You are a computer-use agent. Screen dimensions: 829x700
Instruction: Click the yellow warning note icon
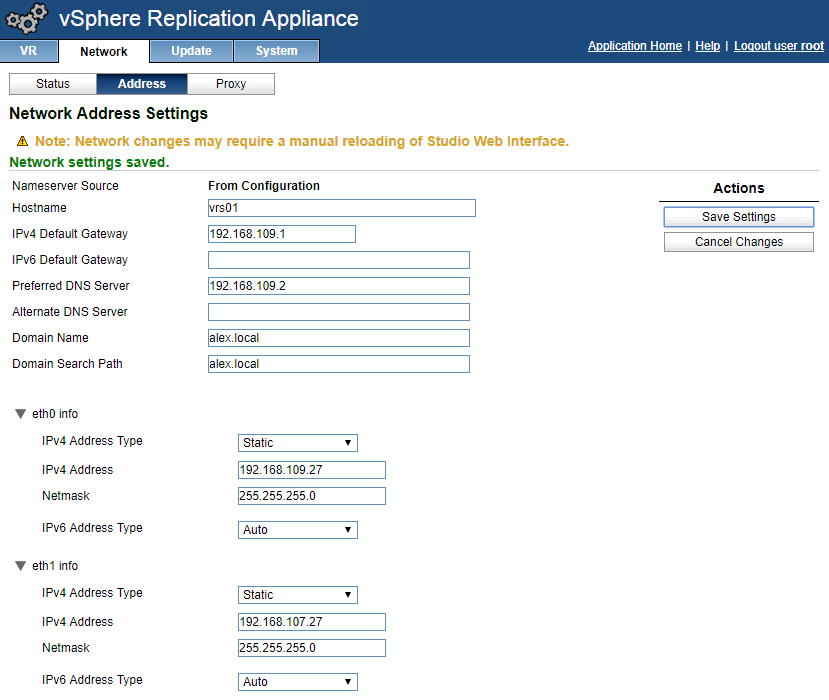22,141
